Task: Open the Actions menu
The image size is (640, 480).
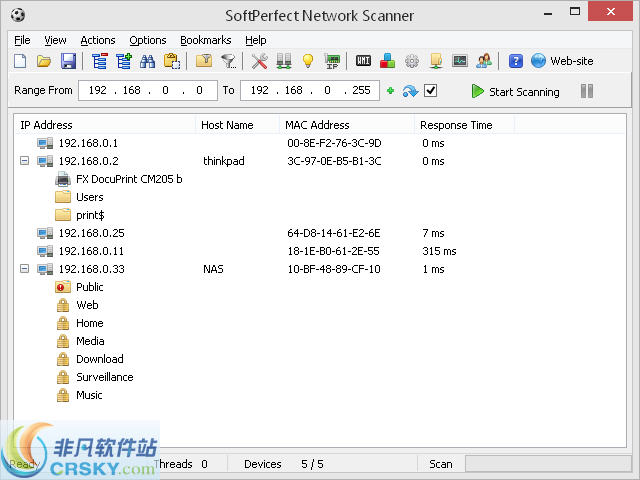Action: click(x=98, y=40)
